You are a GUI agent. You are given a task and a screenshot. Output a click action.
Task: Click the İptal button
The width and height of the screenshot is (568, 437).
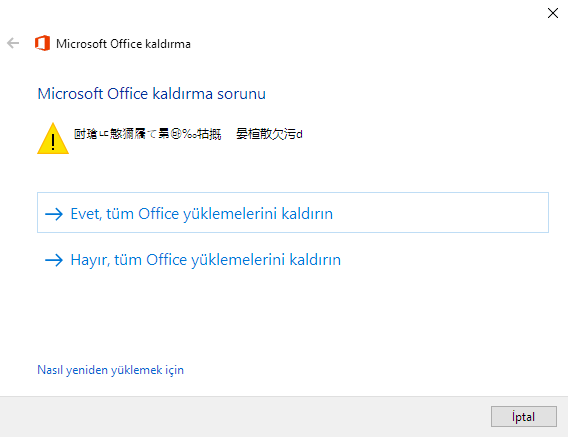(x=523, y=416)
